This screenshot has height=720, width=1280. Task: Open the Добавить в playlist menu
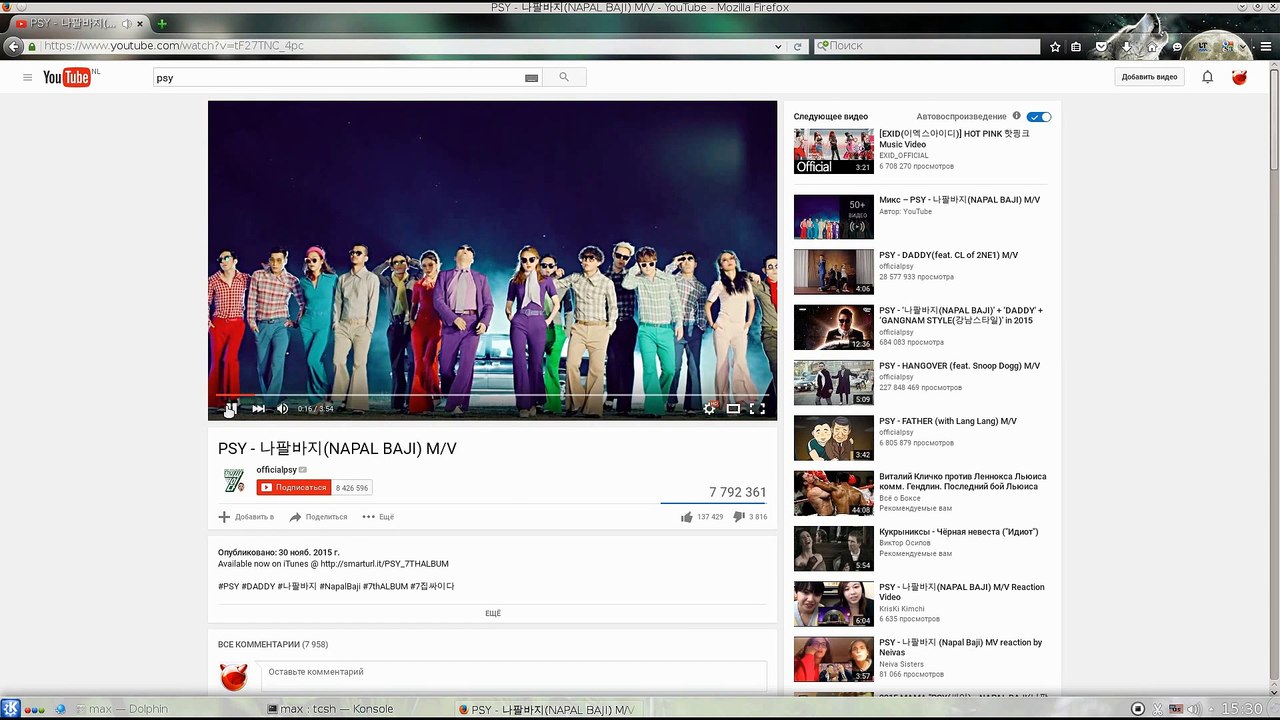246,517
